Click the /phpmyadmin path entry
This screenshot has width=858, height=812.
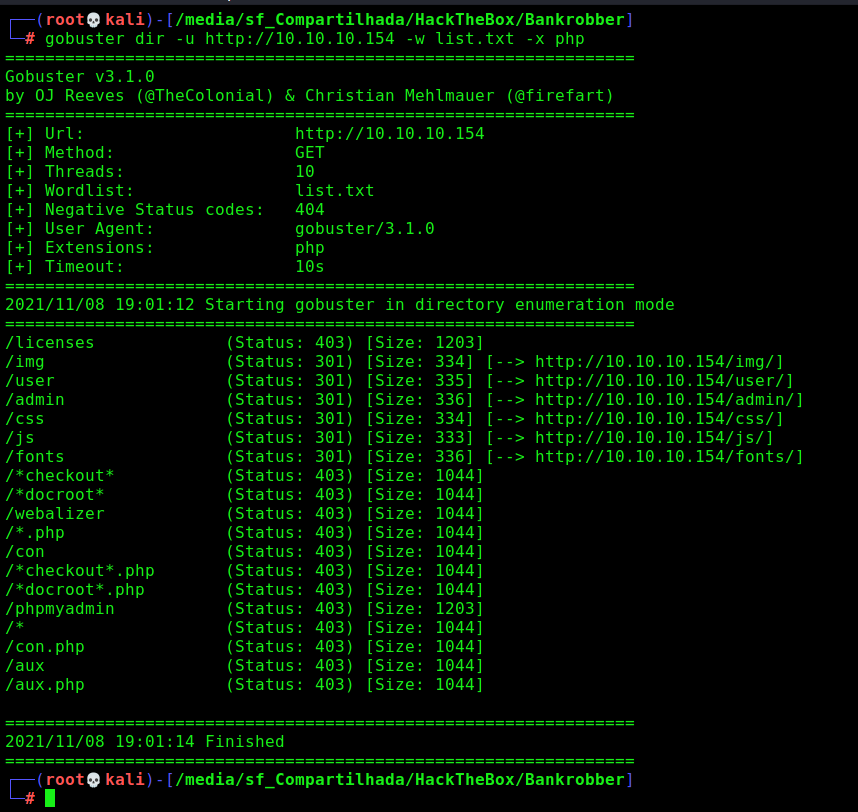coord(60,609)
